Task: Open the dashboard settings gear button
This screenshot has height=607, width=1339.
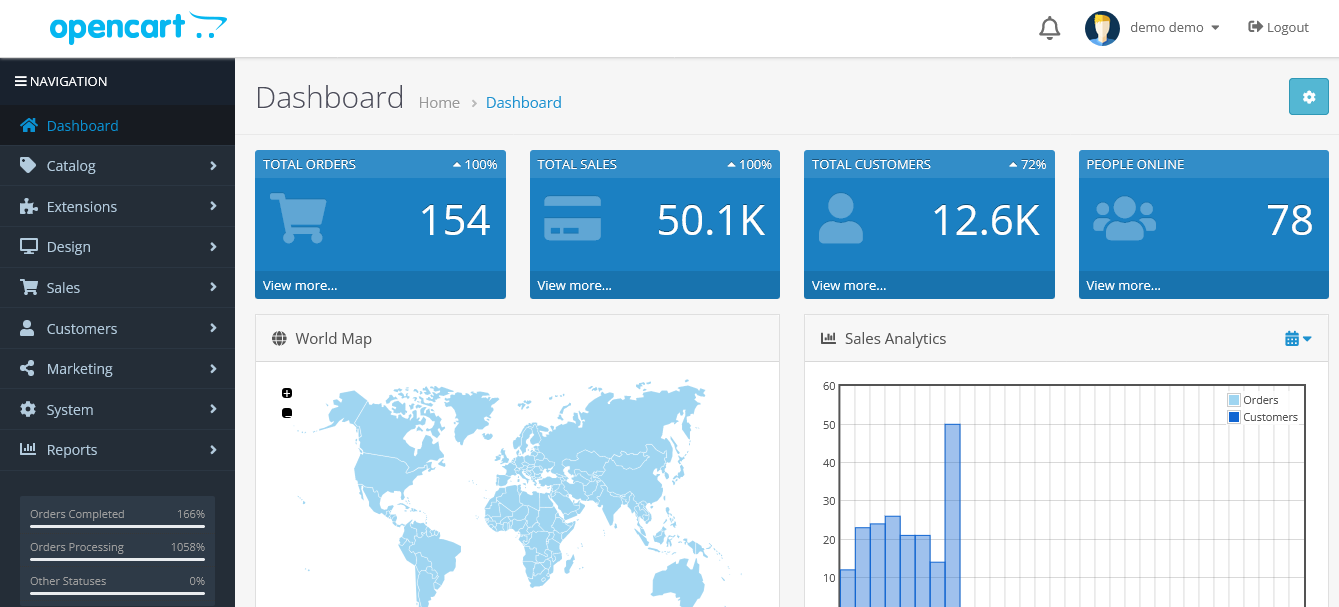Action: [x=1308, y=97]
